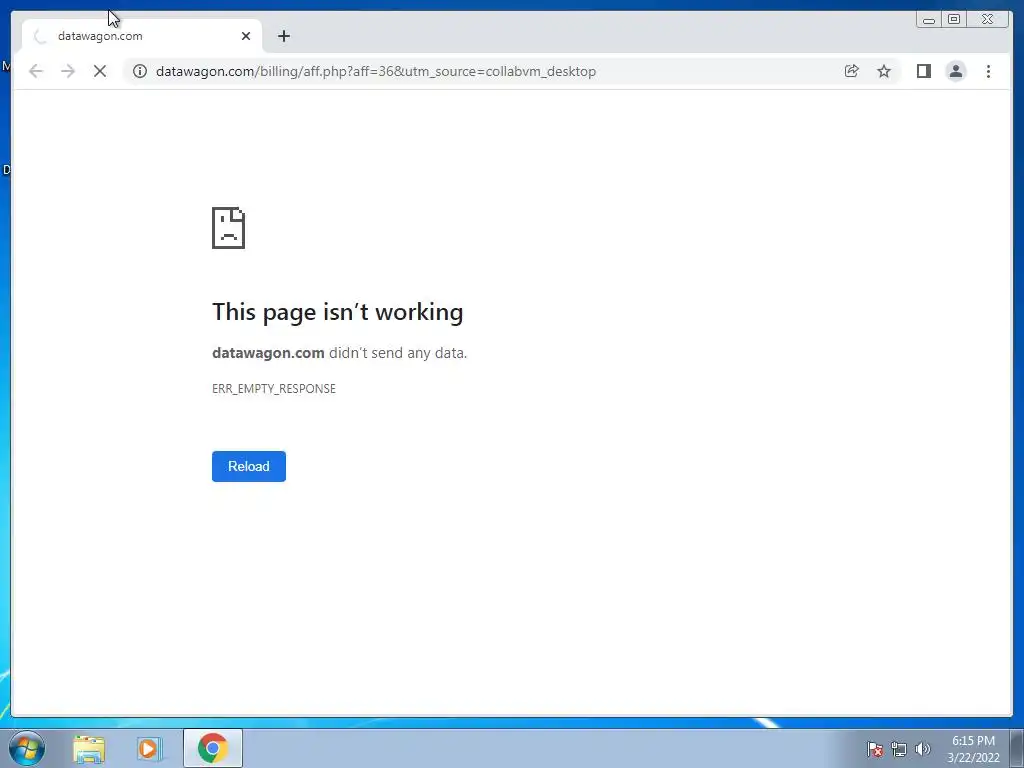Open Action Center flag icon

point(875,748)
